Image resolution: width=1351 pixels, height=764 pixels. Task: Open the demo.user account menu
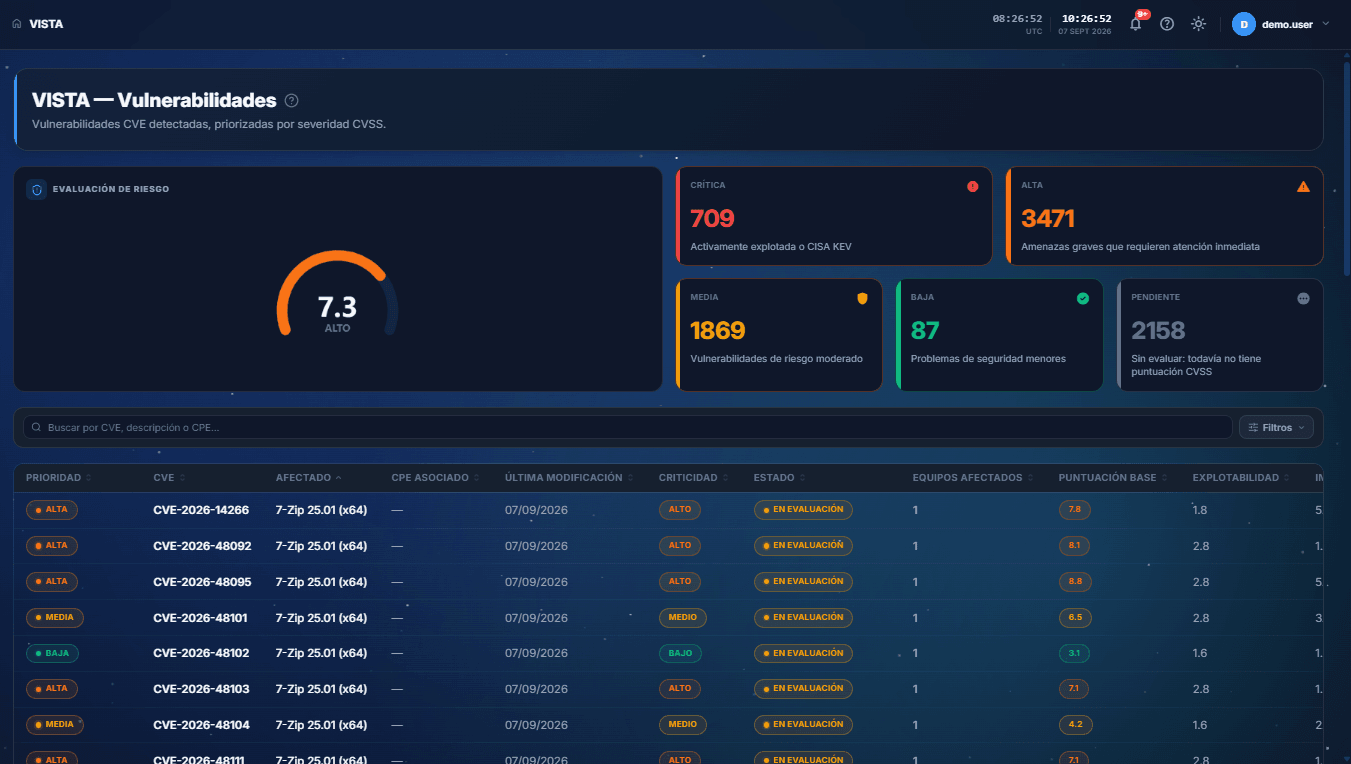click(x=1281, y=24)
